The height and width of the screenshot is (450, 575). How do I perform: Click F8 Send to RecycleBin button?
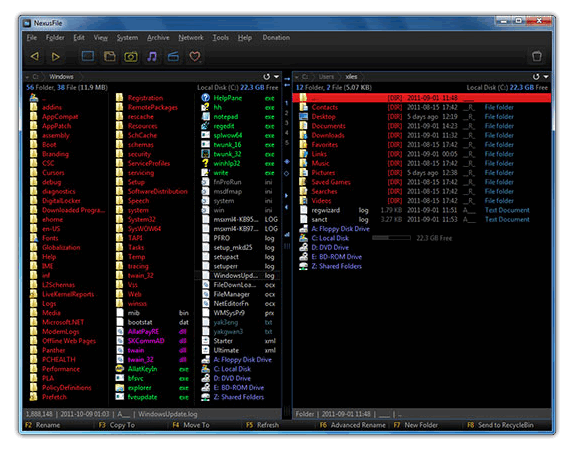(501, 425)
